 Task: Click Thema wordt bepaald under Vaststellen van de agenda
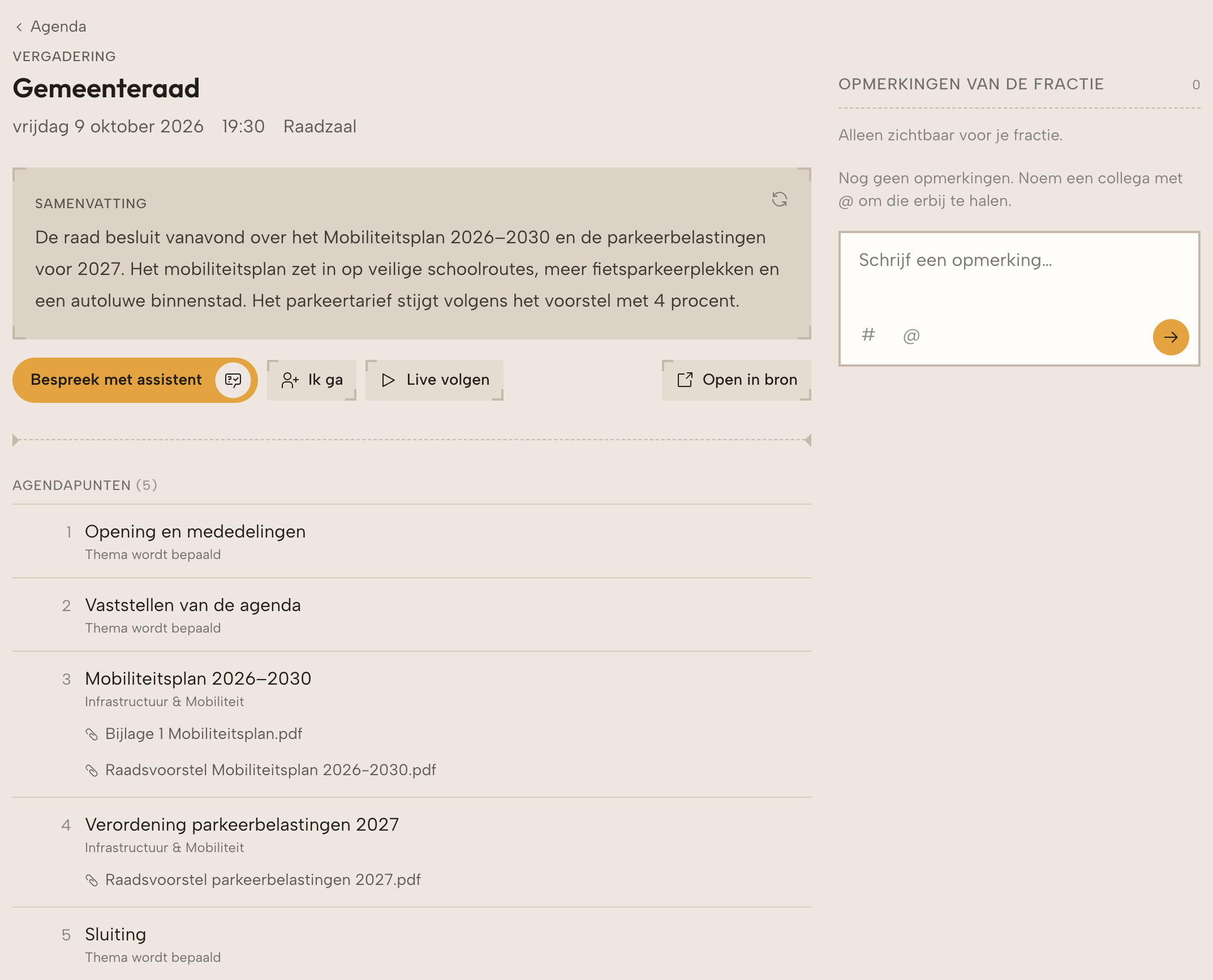click(x=153, y=628)
